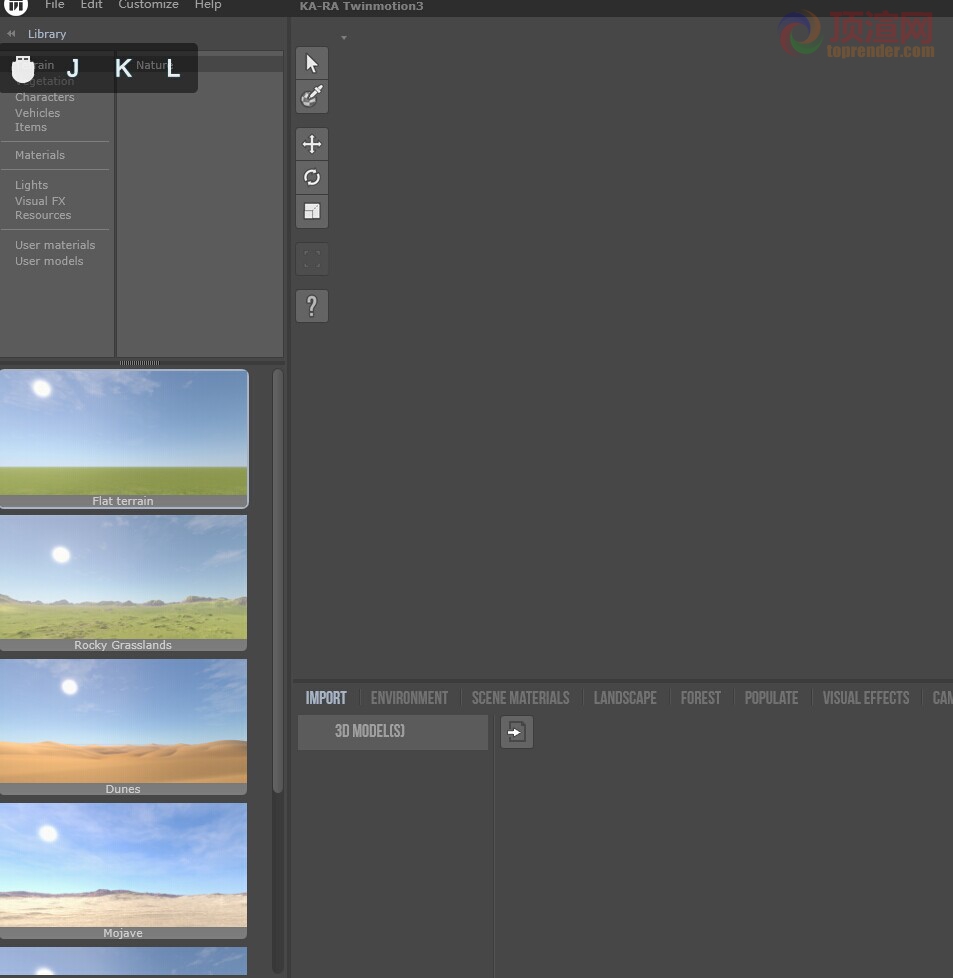Image resolution: width=953 pixels, height=978 pixels.
Task: Open the Materials library category
Action: tap(40, 155)
